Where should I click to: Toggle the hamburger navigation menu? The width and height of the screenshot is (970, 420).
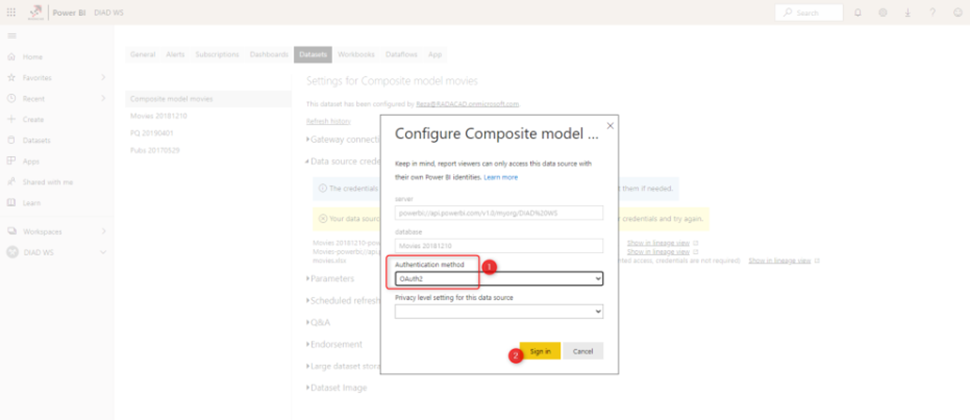pos(11,36)
